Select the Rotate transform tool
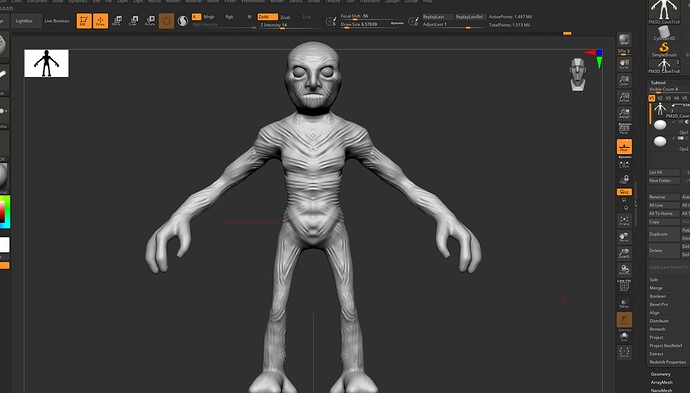The image size is (690, 393). [x=150, y=21]
